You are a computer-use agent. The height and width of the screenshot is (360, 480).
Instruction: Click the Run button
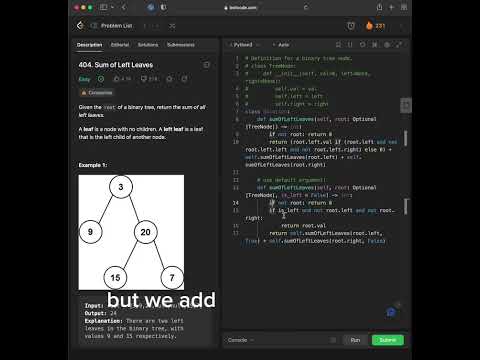(355, 340)
